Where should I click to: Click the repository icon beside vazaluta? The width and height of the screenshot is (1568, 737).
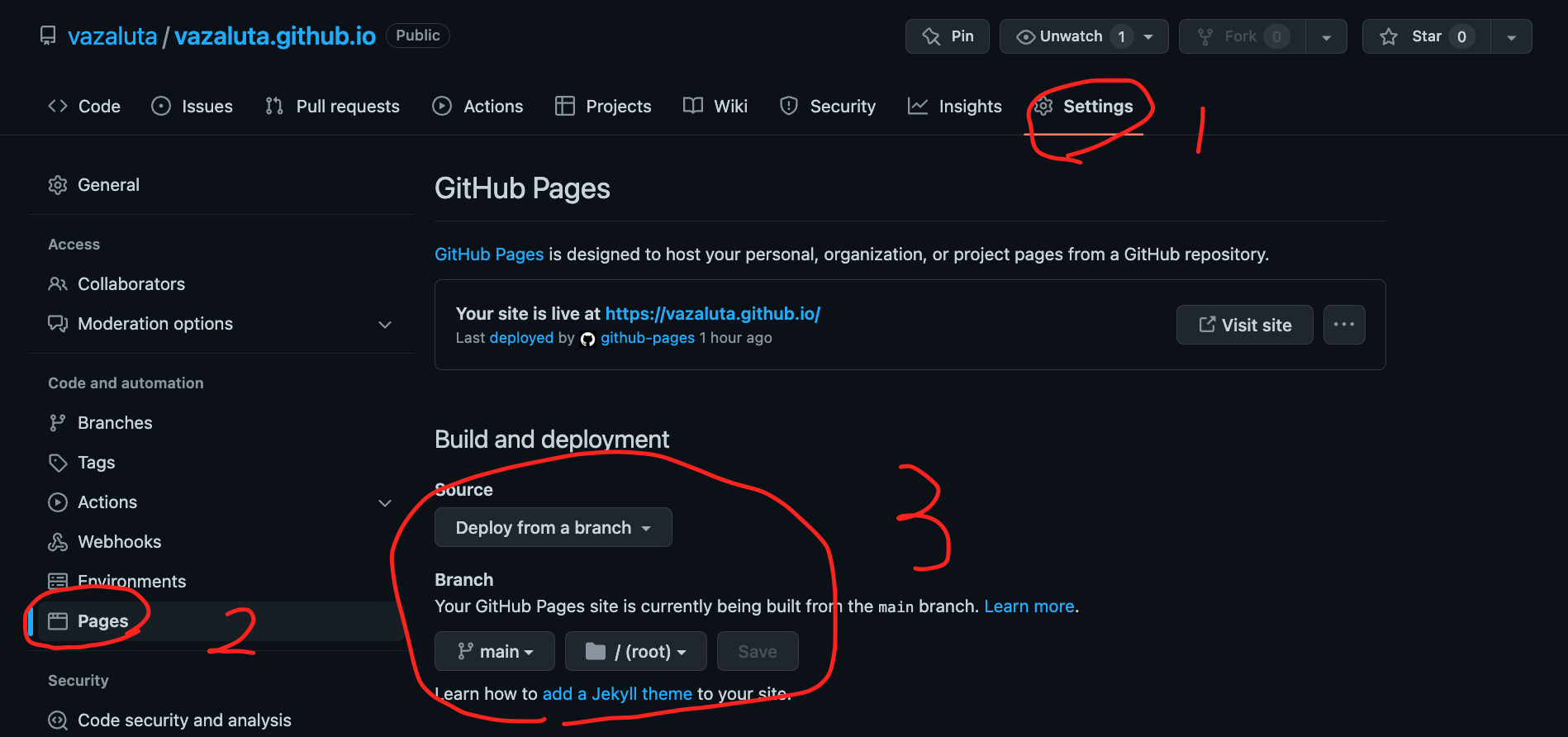coord(48,36)
